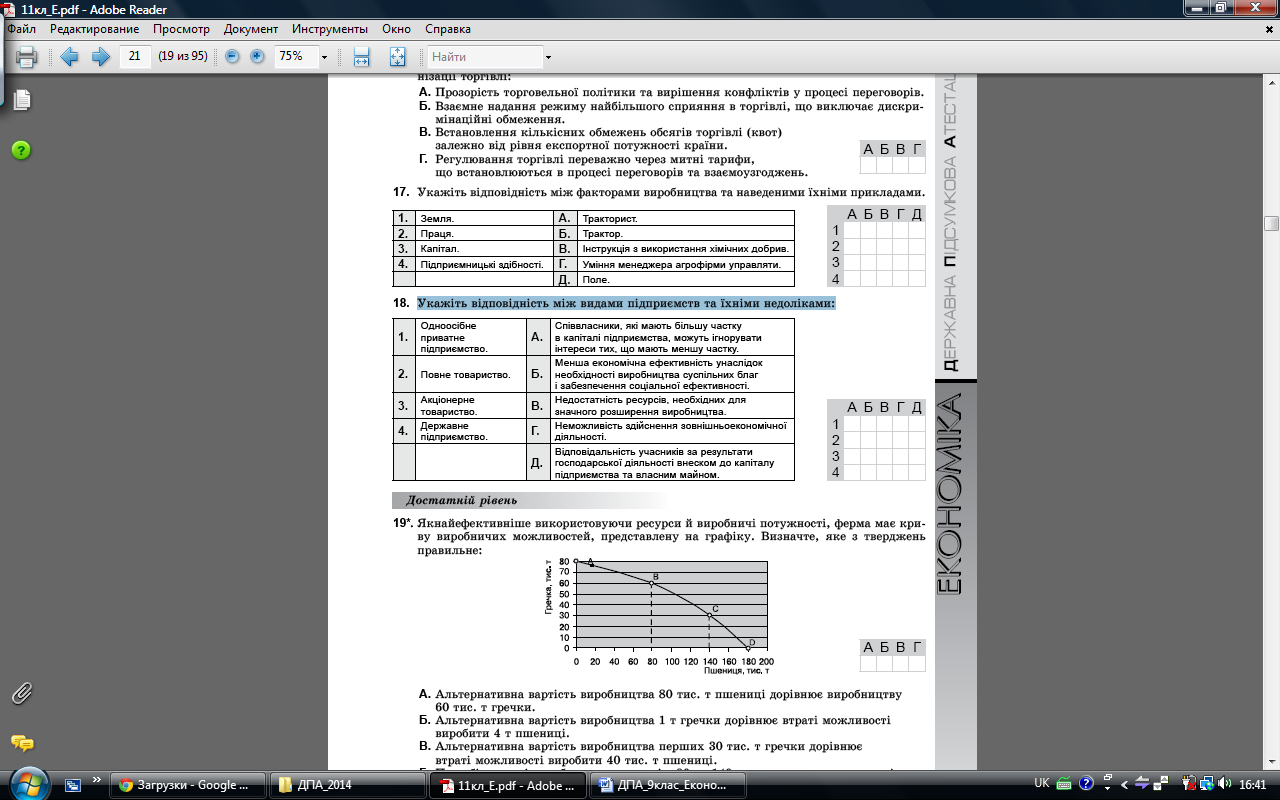This screenshot has height=800, width=1280.
Task: Zoom in with the plus button
Action: click(257, 57)
